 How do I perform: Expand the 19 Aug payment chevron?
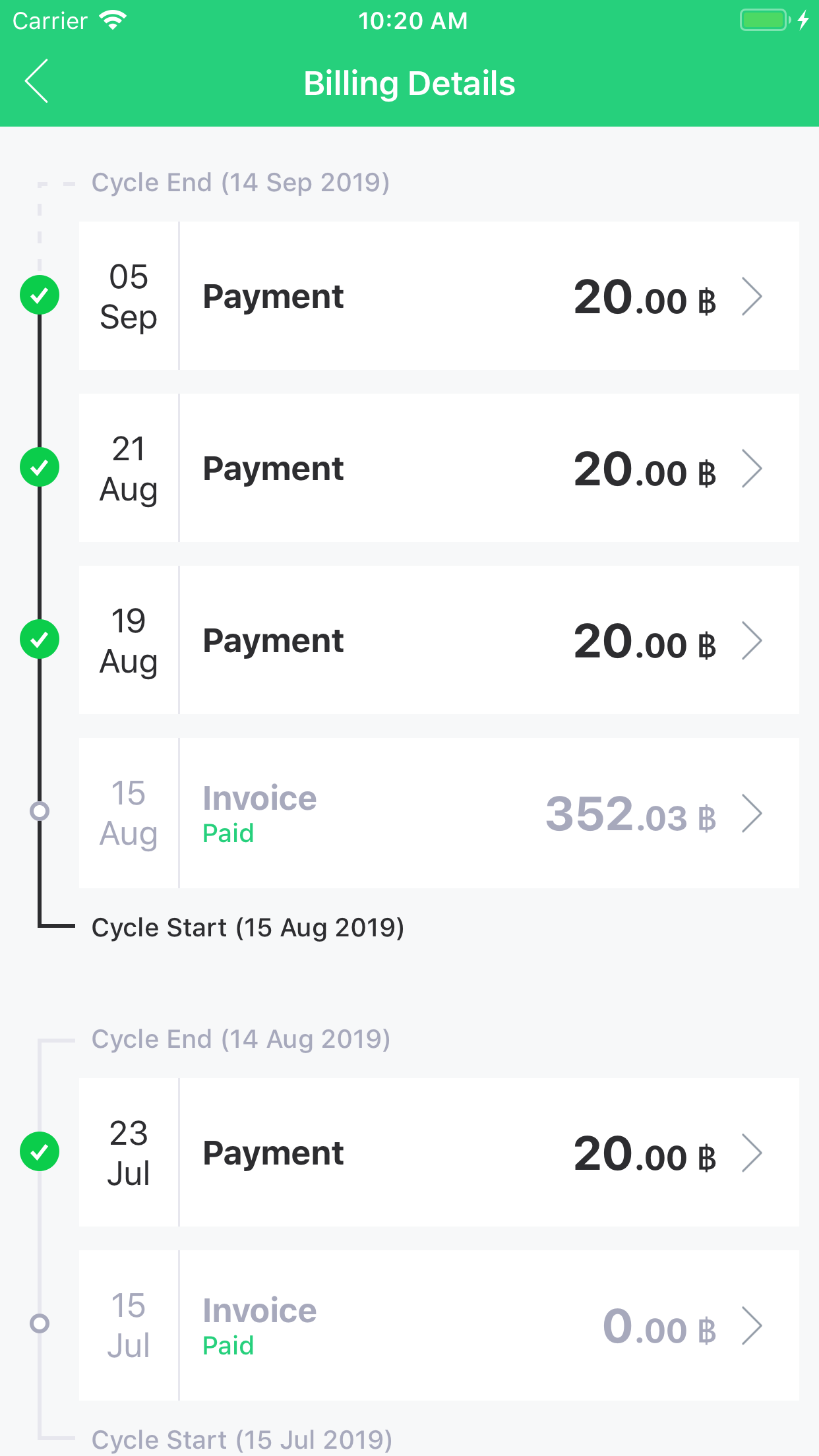coord(752,641)
